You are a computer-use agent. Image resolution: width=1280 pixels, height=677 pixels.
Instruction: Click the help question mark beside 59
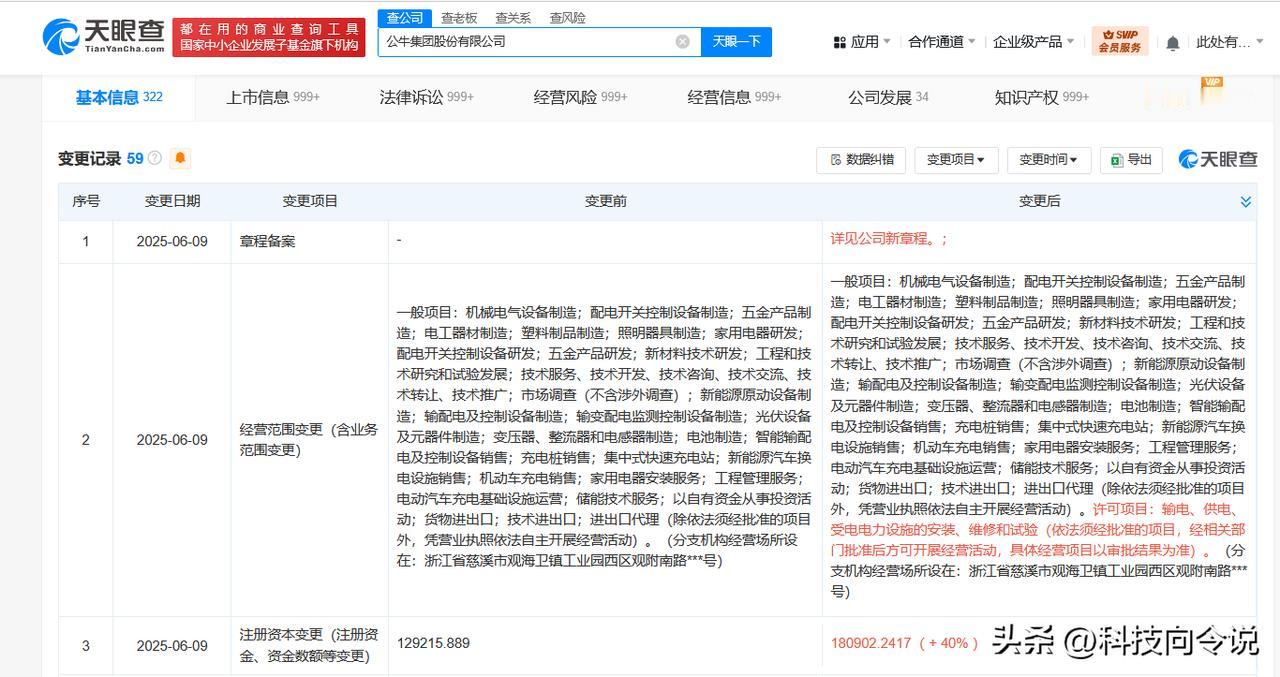(154, 158)
